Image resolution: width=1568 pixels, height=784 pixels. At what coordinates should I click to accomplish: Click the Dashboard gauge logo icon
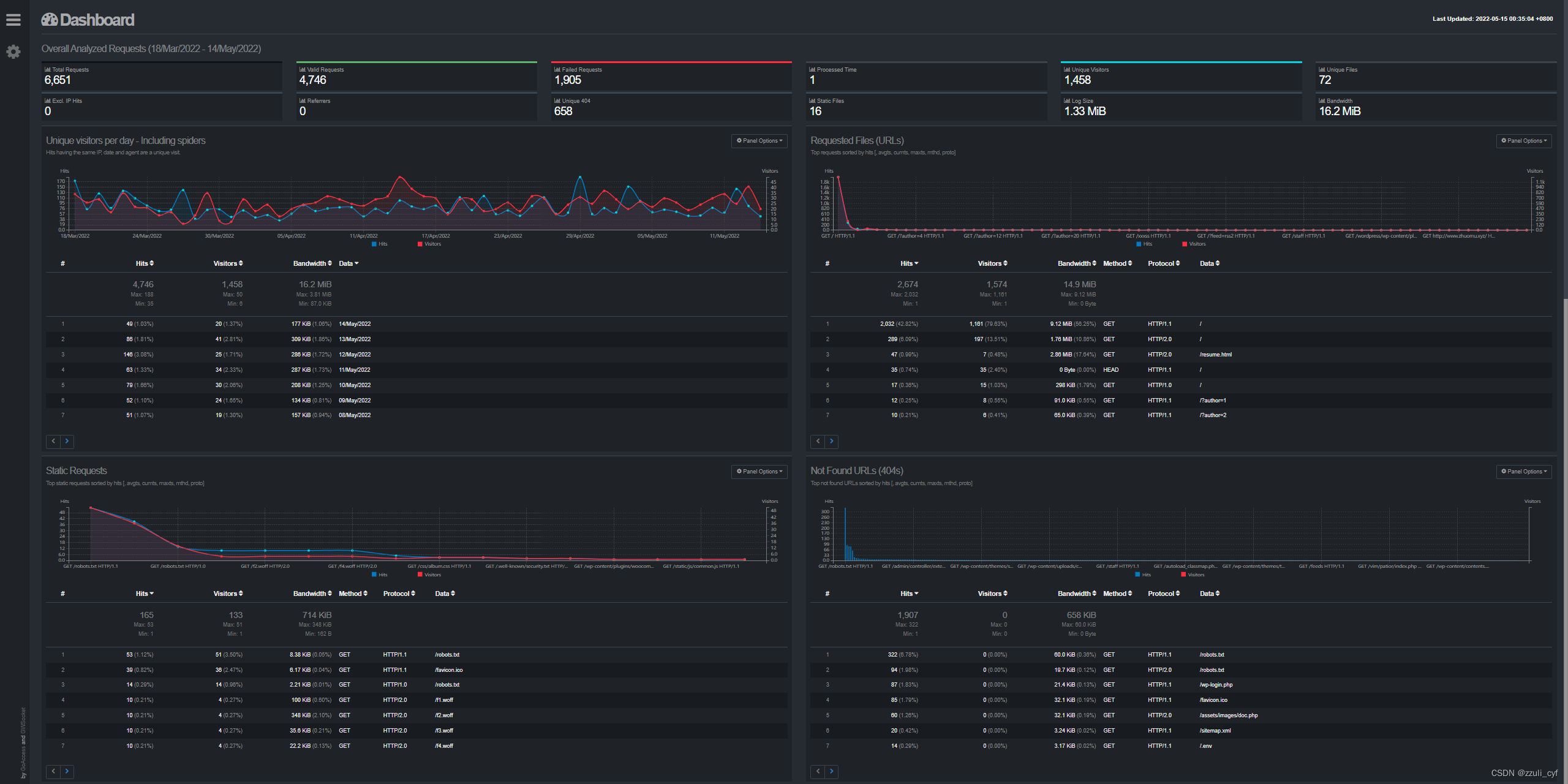[49, 20]
